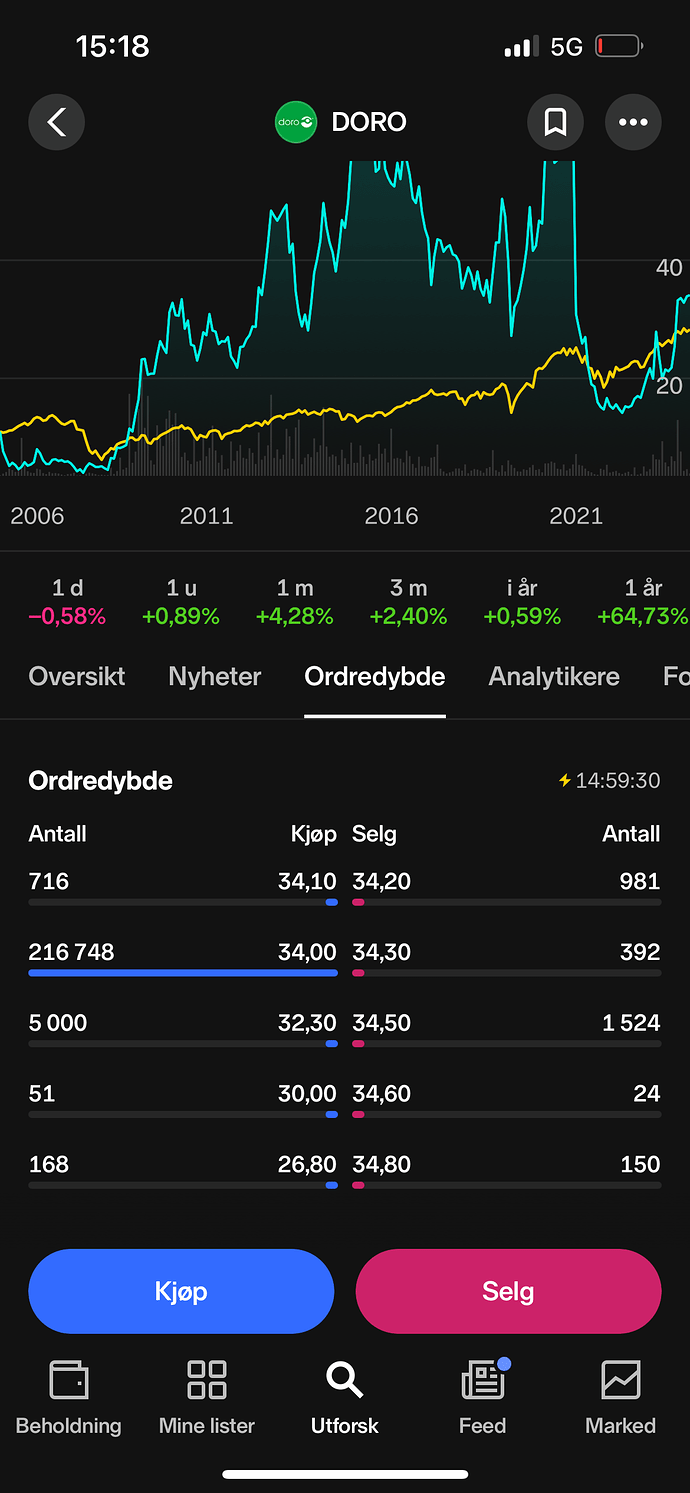The image size is (690, 1493).
Task: Tap the 2011 year label on chart
Action: [206, 516]
